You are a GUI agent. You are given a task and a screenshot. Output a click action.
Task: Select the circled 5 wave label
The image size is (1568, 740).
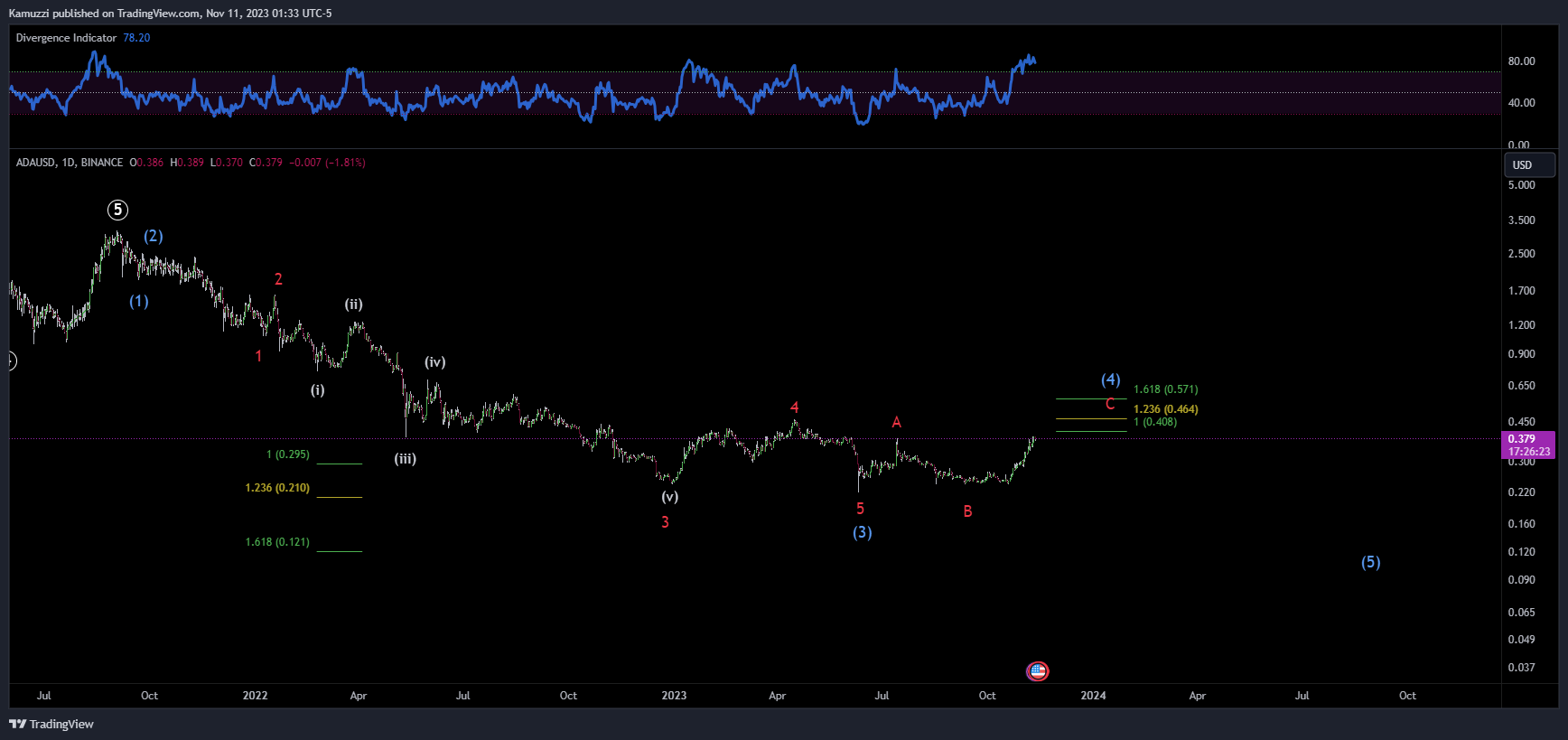(x=117, y=210)
